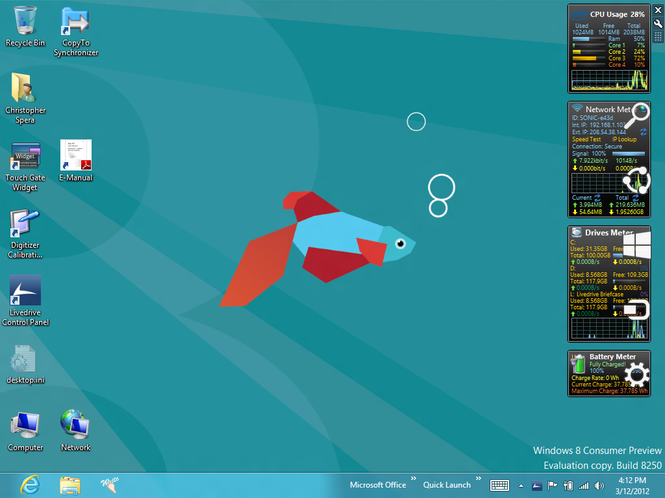Open the Action Center flag icon
Viewport: 665px width, 498px height.
pyautogui.click(x=552, y=485)
